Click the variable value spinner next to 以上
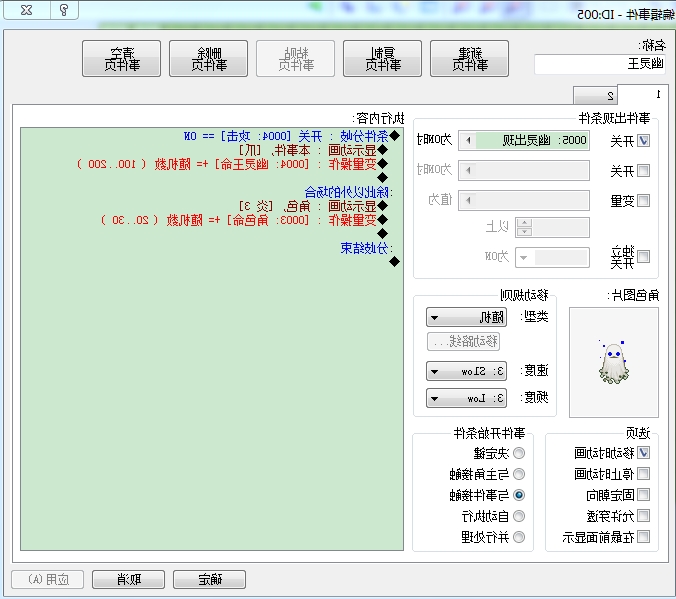 [524, 227]
